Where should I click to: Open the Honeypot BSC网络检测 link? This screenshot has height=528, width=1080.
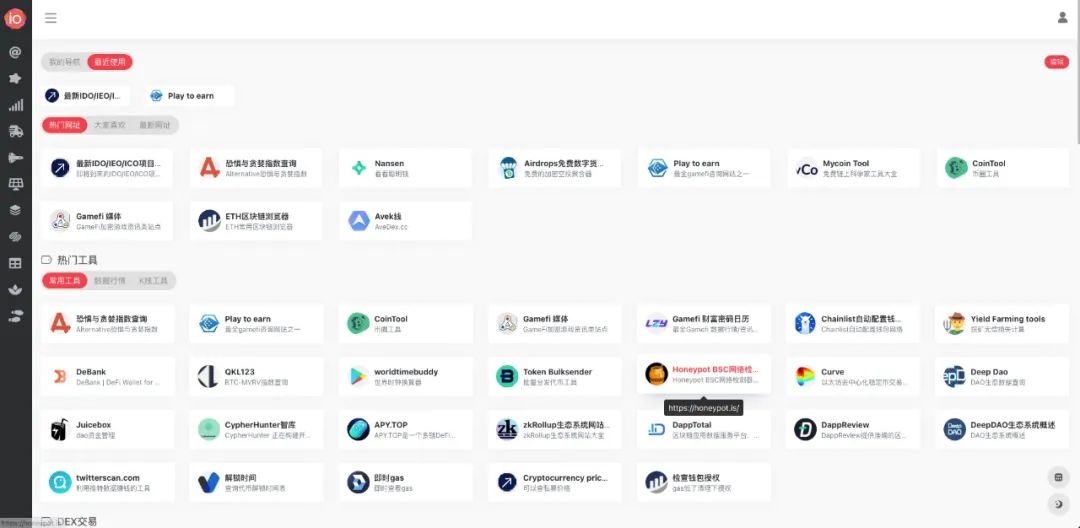click(714, 371)
